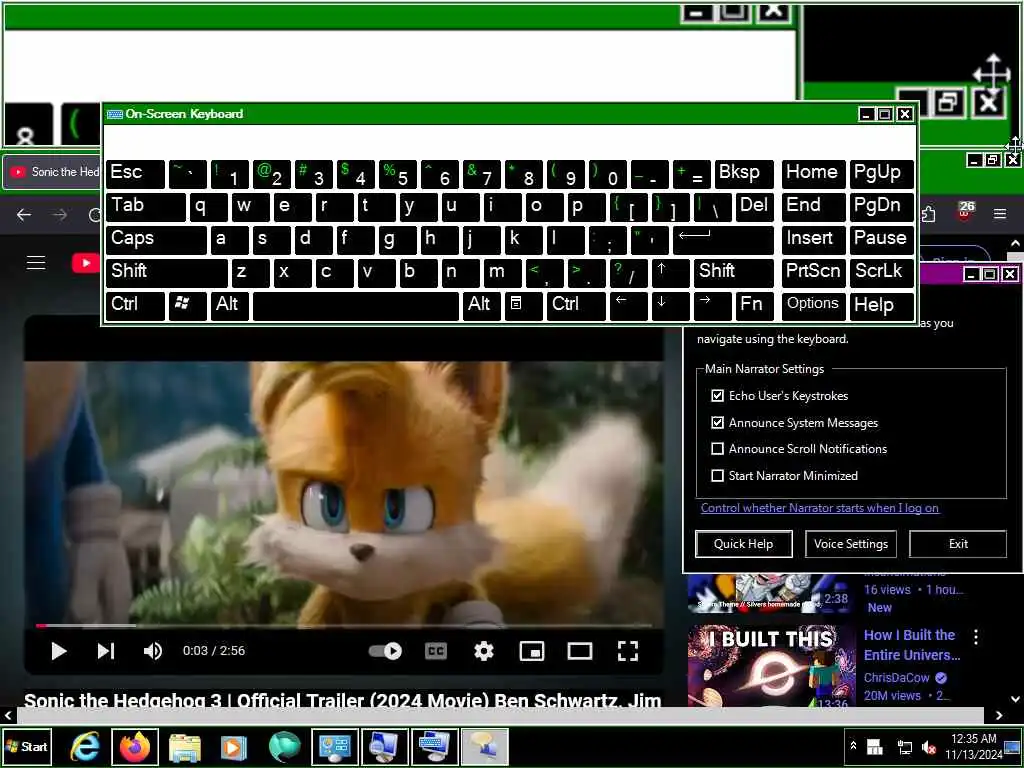Open I BUILT THIS video thumbnail
This screenshot has height=768, width=1024.
pyautogui.click(x=771, y=667)
